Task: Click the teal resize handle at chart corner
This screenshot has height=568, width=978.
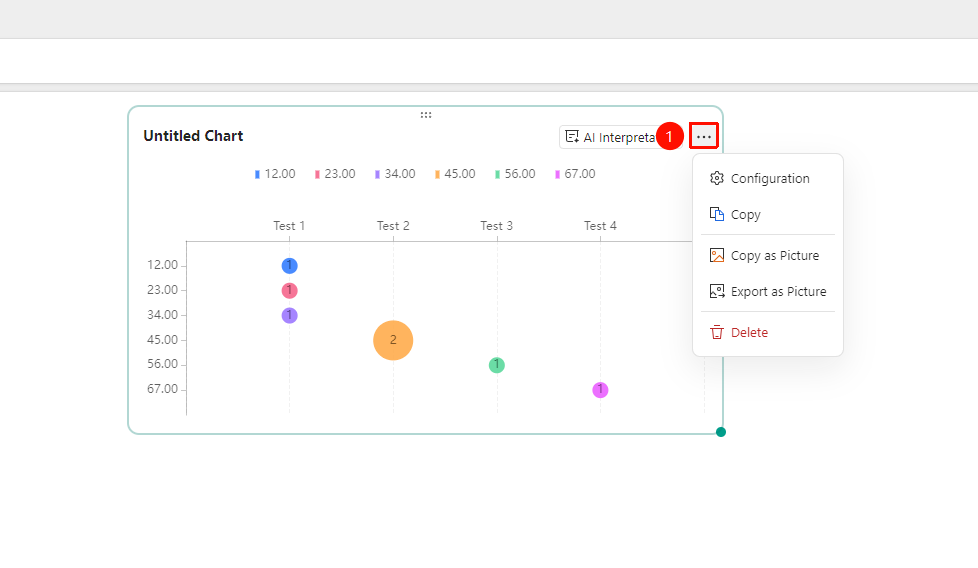Action: pyautogui.click(x=721, y=432)
